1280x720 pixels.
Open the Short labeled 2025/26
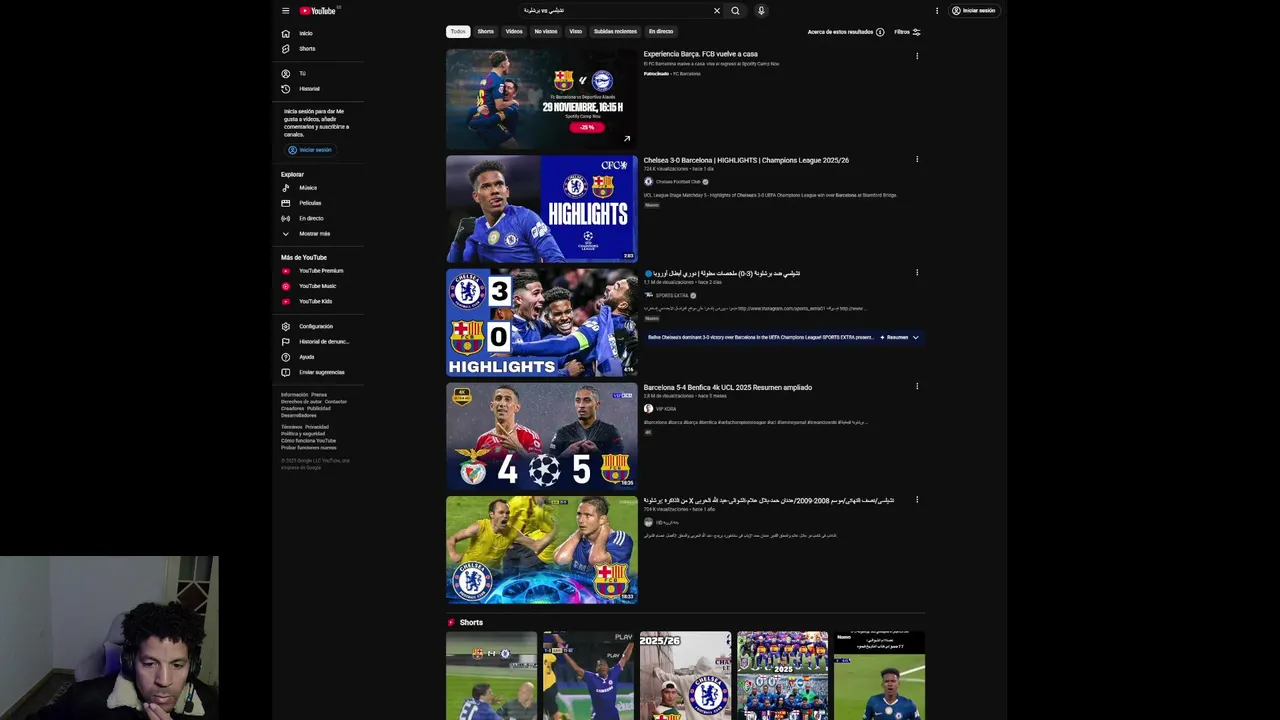pos(685,676)
